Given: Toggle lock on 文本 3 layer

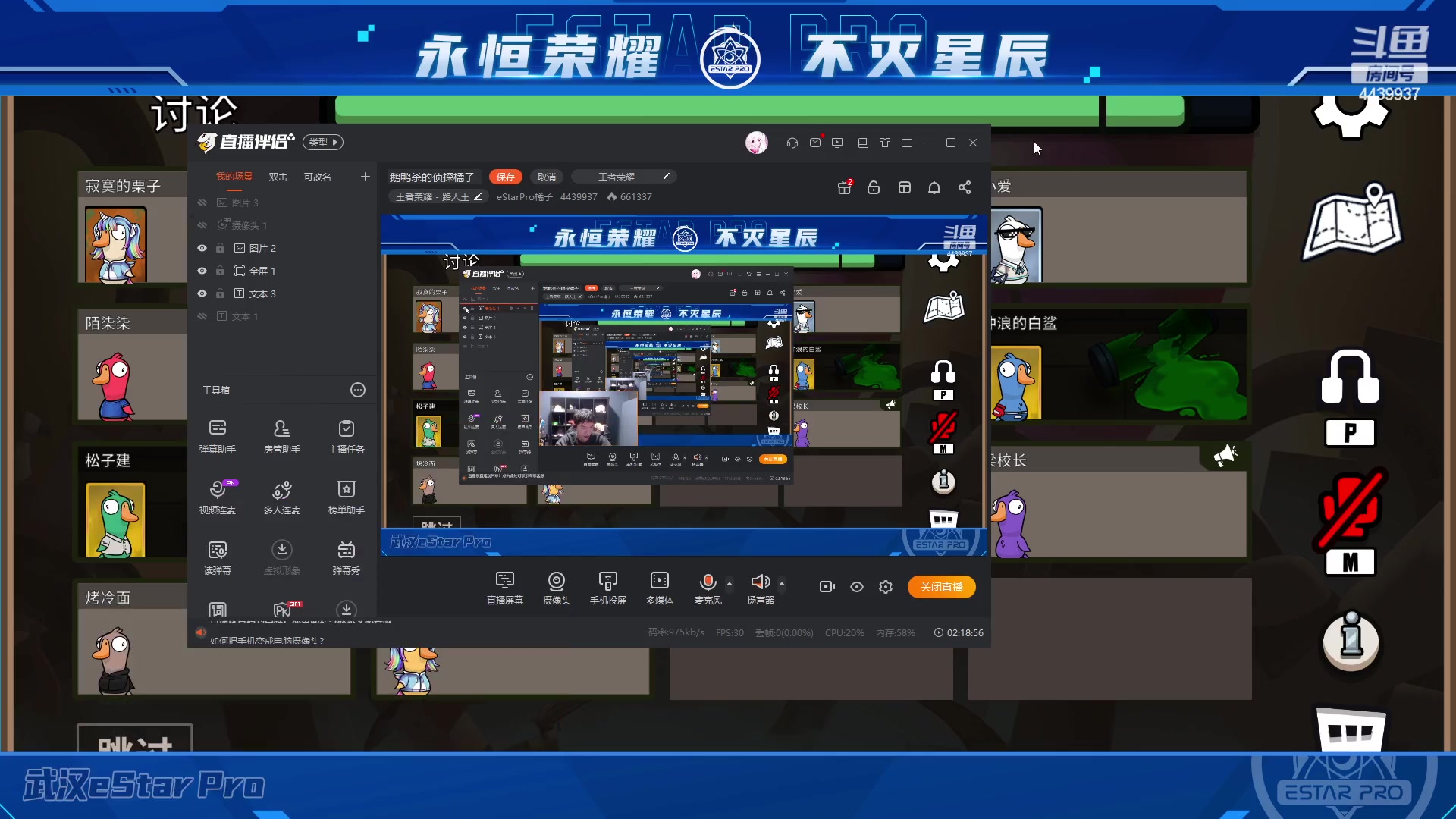Looking at the screenshot, I should click(220, 293).
